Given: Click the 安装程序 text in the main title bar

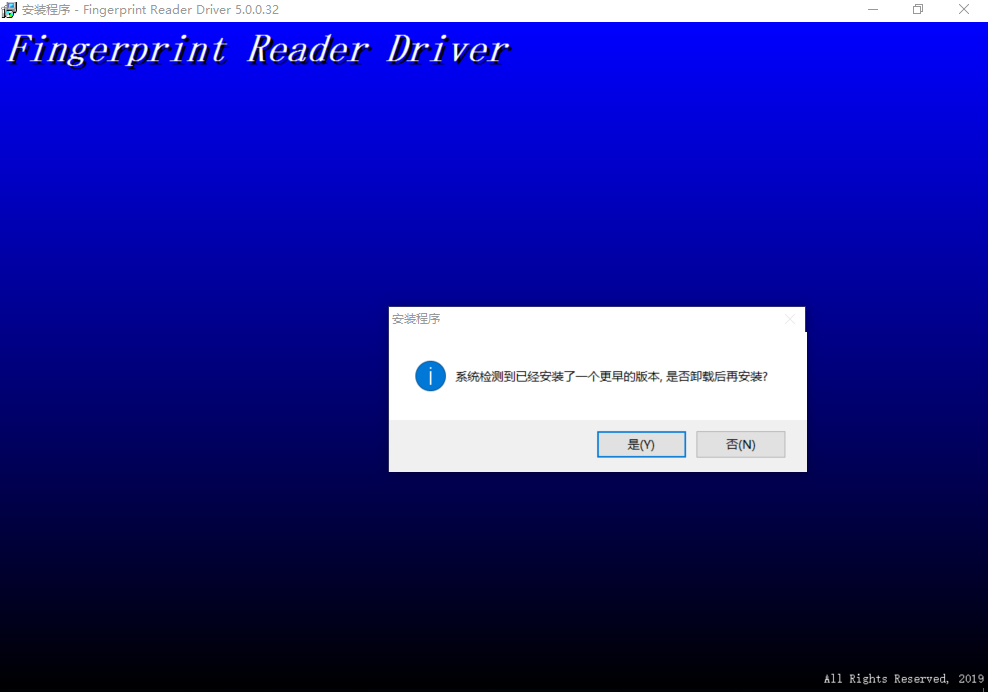Looking at the screenshot, I should 46,10.
